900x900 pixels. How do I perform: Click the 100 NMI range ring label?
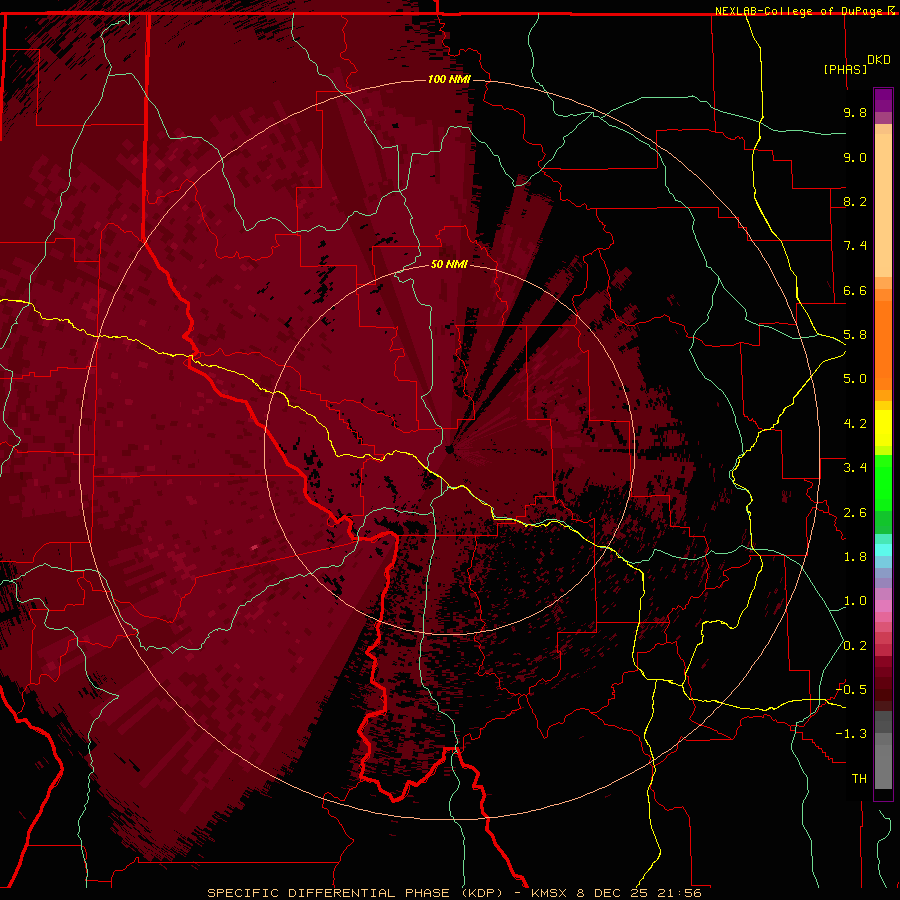tap(449, 79)
